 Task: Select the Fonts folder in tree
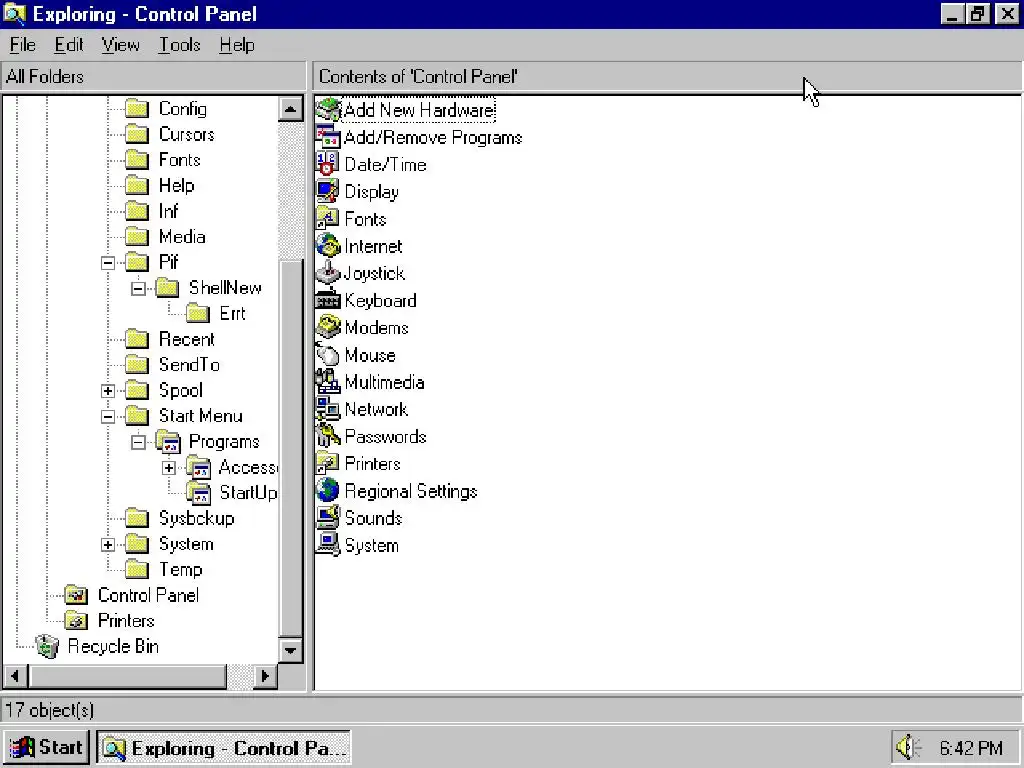click(x=180, y=160)
